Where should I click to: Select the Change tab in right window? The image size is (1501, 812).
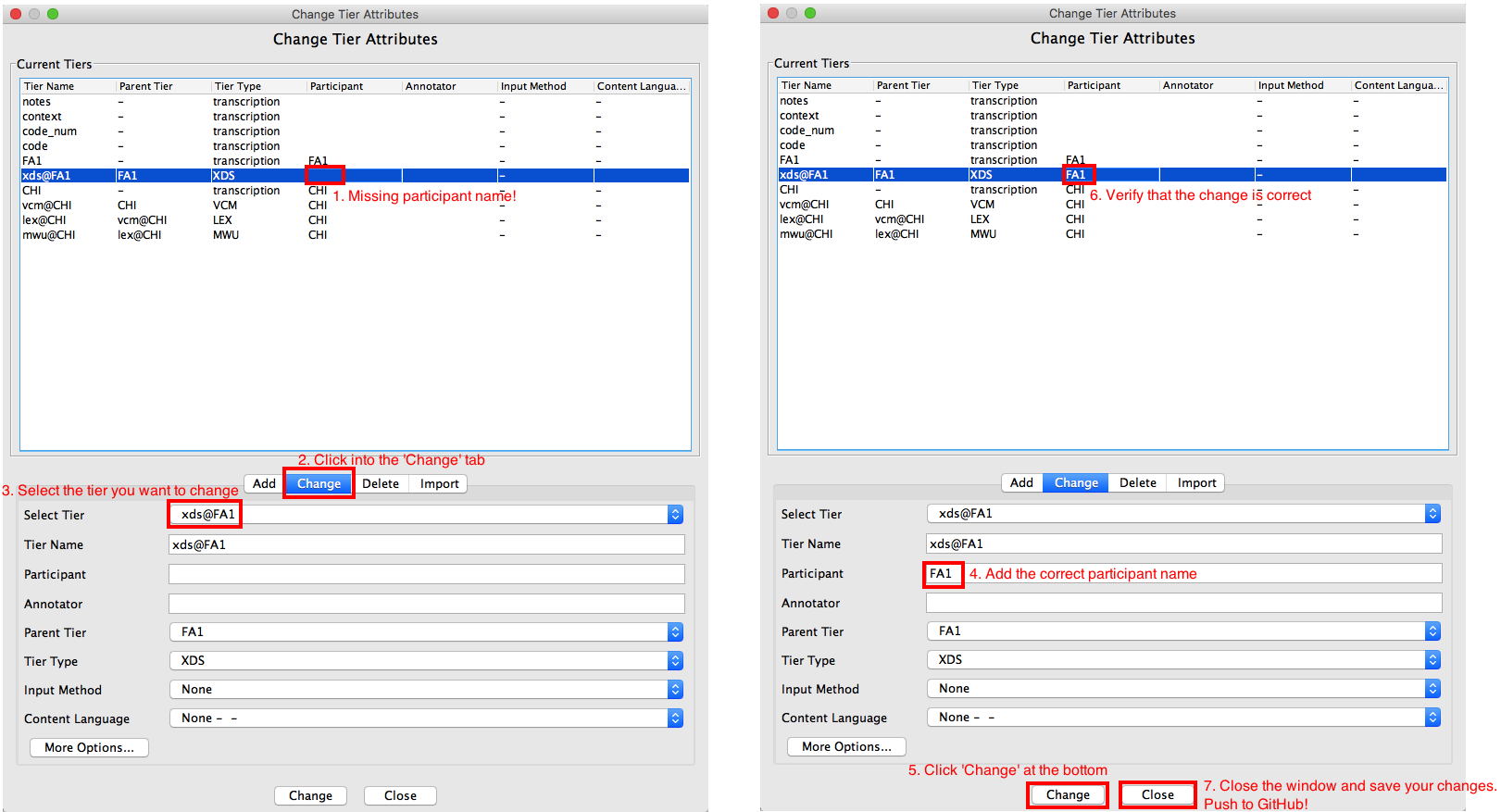coord(1076,483)
